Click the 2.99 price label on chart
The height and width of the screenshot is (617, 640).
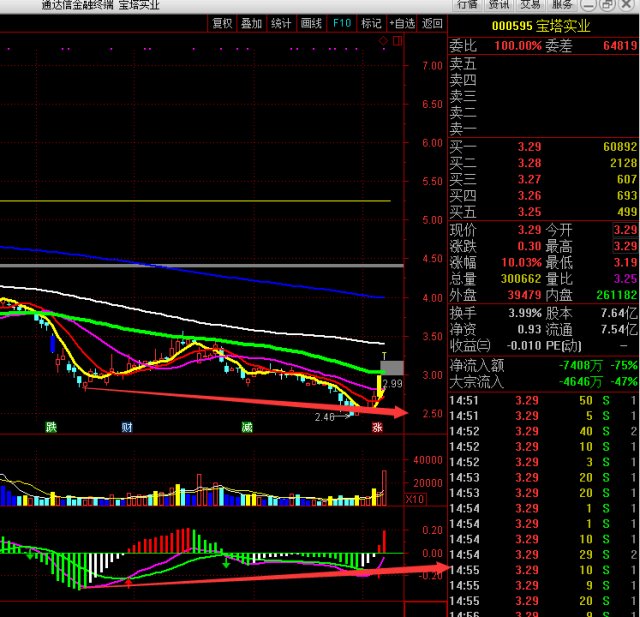393,384
